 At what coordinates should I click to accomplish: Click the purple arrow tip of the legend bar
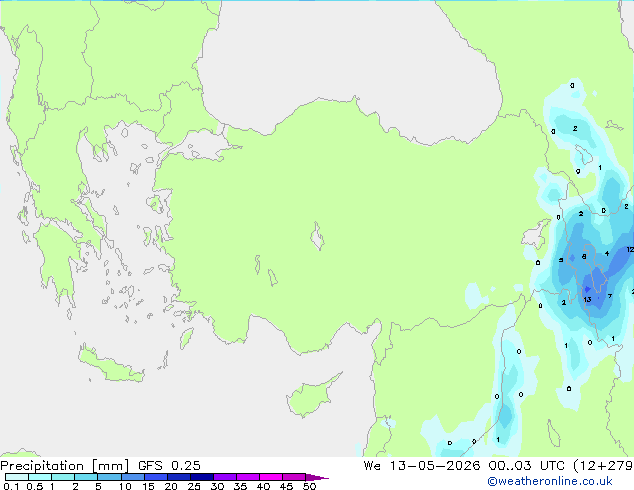click(x=317, y=477)
